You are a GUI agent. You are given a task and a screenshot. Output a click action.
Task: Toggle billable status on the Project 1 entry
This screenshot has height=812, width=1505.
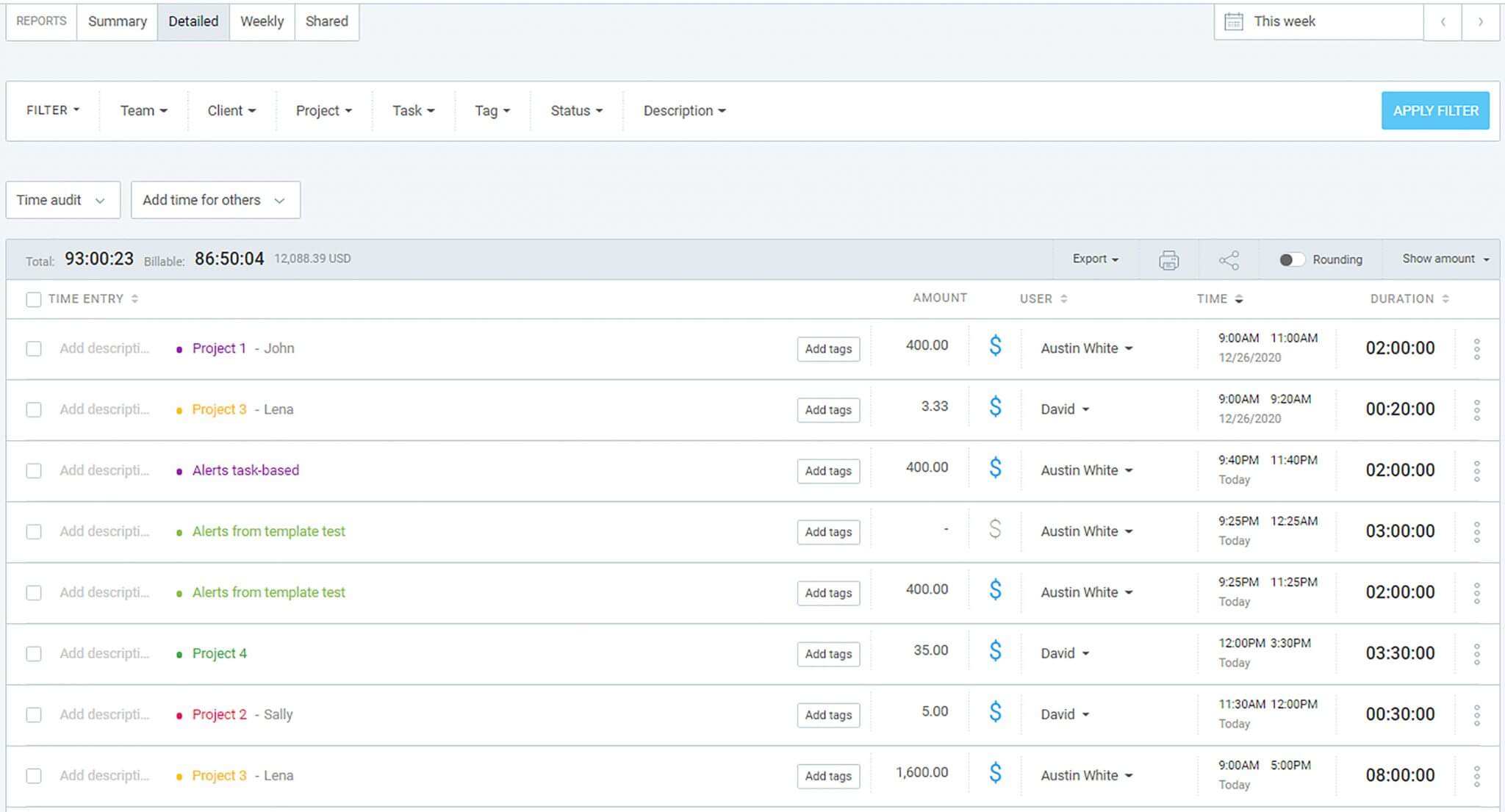[995, 345]
